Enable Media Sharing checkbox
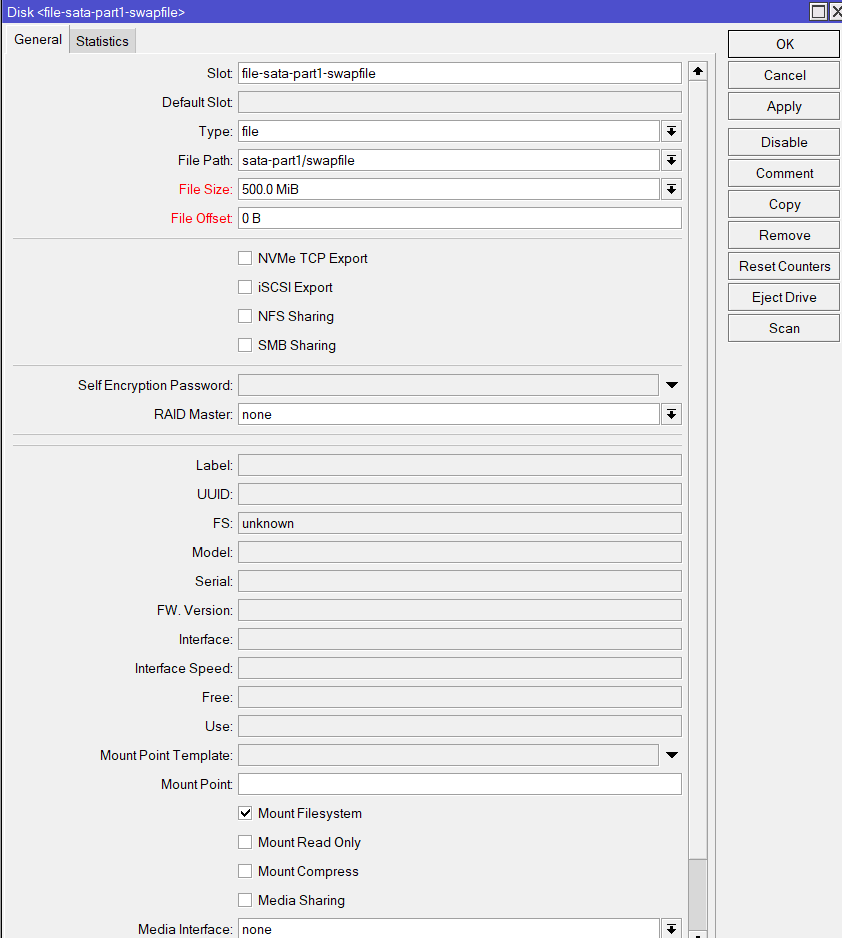Screen dimensions: 842x938 (x=245, y=900)
